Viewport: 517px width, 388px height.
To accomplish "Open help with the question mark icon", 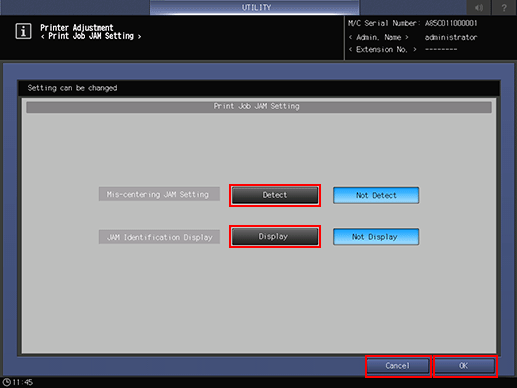I will click(x=504, y=7).
